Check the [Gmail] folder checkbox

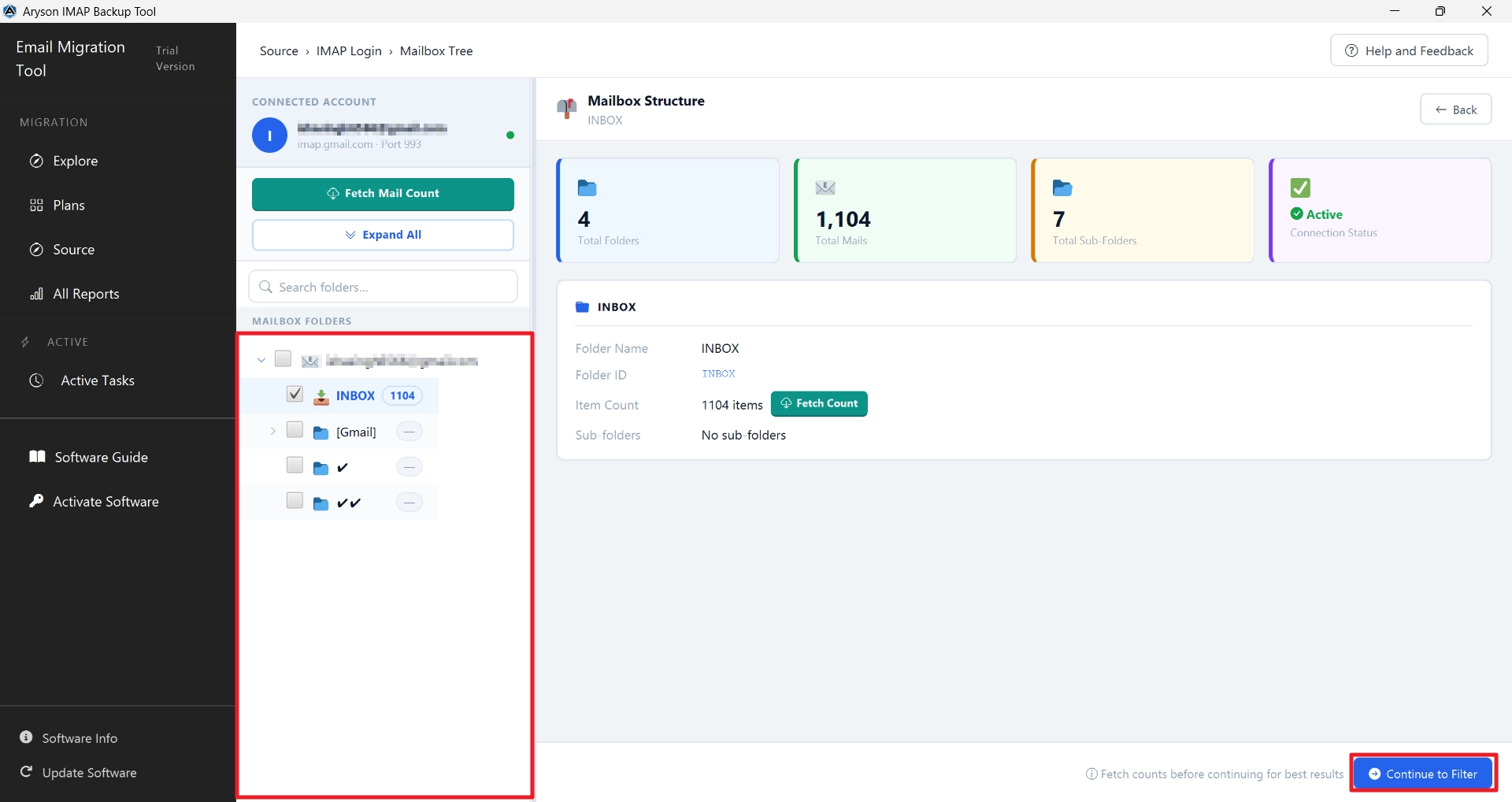click(295, 429)
